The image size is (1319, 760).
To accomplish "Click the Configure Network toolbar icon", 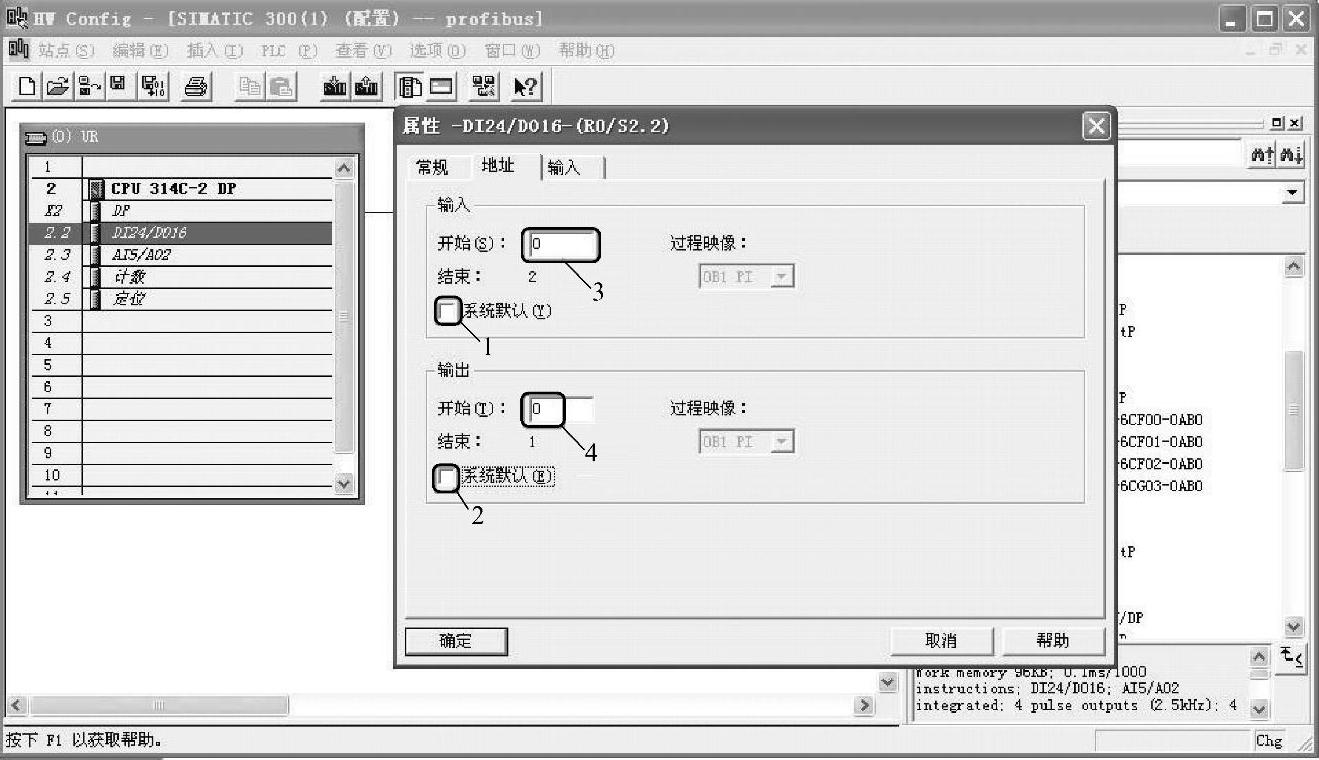I will pos(485,88).
